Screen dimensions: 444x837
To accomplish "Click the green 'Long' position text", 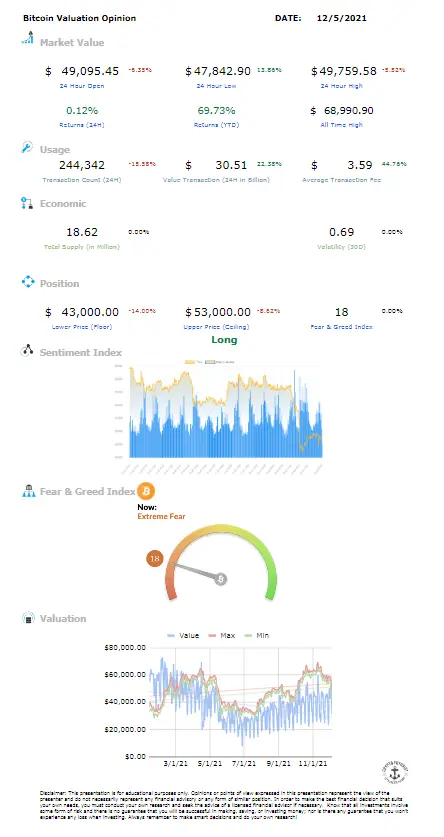I will point(224,340).
